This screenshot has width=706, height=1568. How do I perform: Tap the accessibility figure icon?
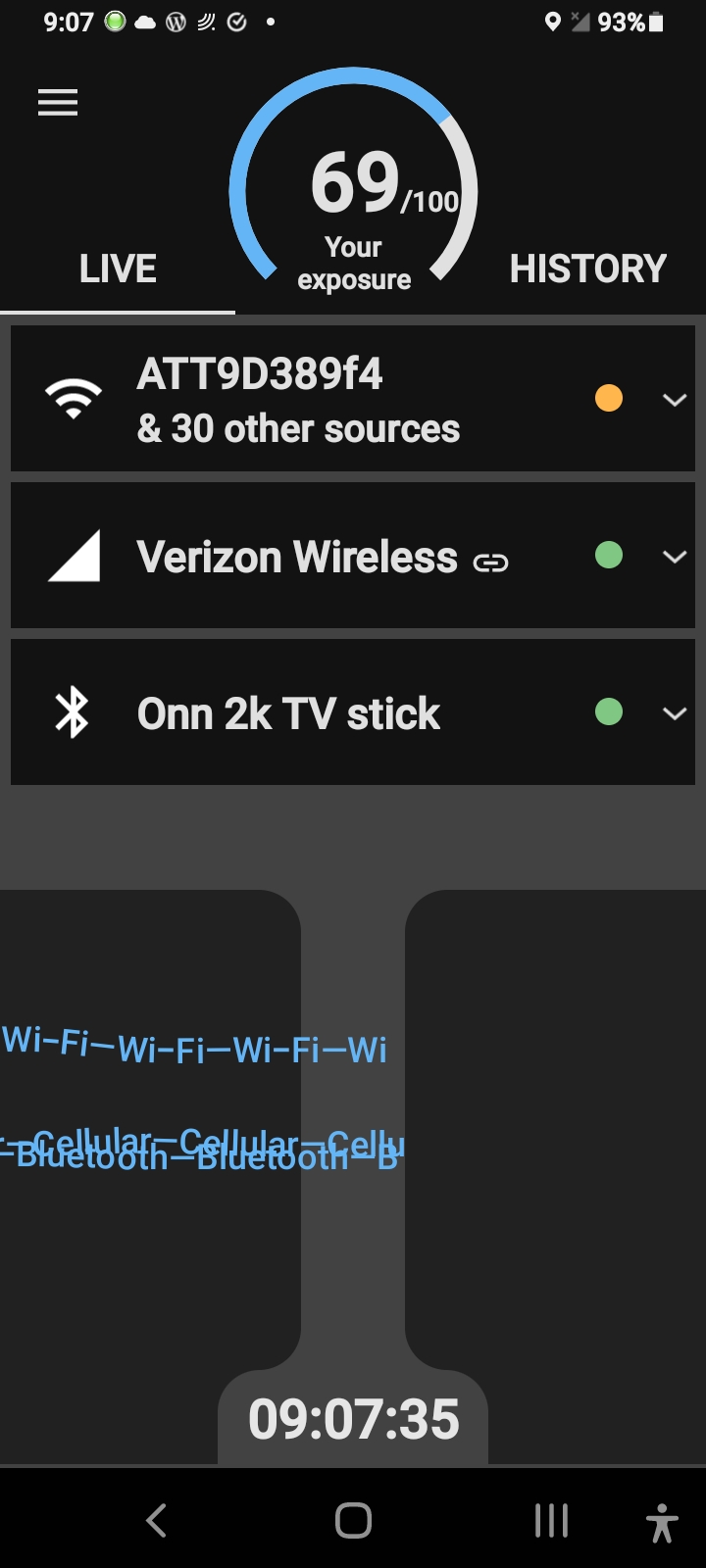662,1522
